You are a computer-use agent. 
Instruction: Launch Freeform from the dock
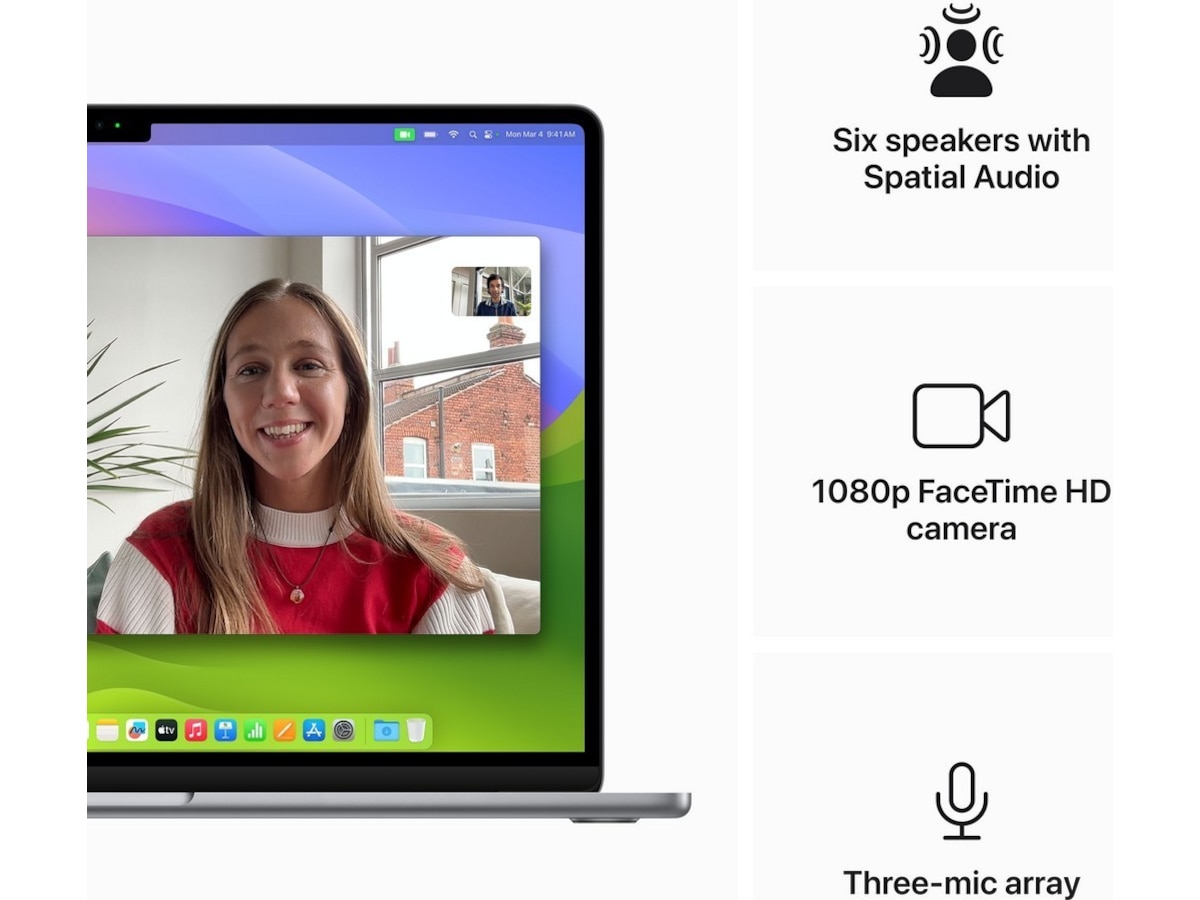click(x=137, y=731)
